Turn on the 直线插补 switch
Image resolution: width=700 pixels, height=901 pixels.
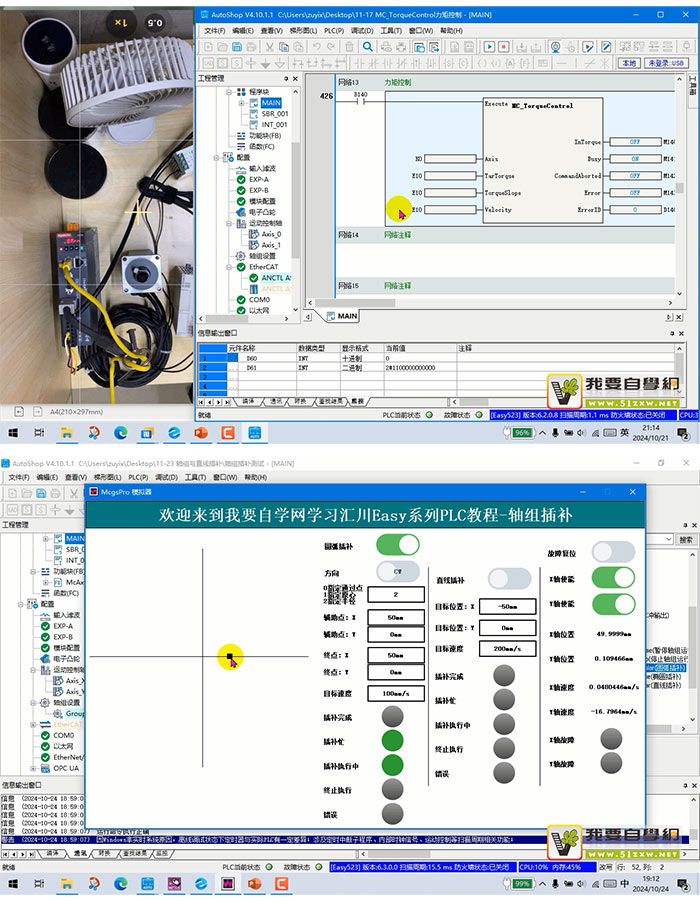click(x=509, y=579)
